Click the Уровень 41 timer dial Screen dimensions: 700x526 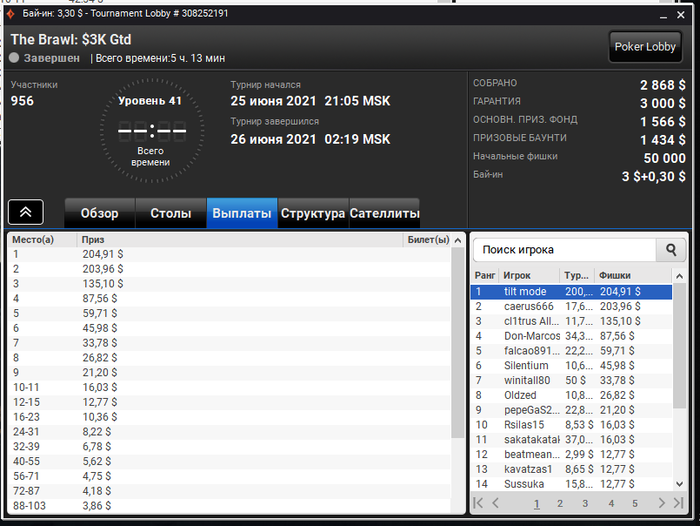tap(152, 131)
